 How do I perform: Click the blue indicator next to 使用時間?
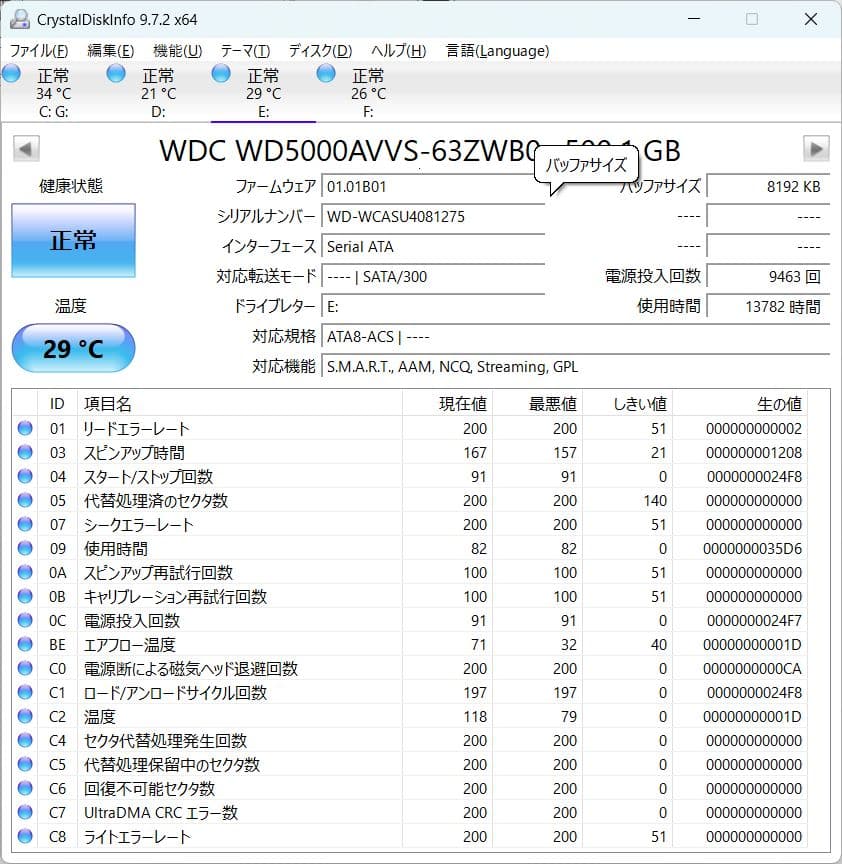pyautogui.click(x=23, y=549)
